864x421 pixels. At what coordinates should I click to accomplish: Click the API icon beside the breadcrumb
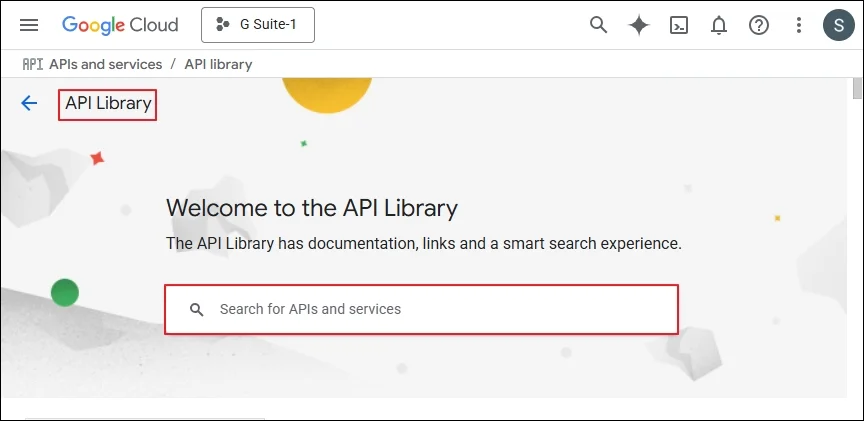pyautogui.click(x=33, y=64)
